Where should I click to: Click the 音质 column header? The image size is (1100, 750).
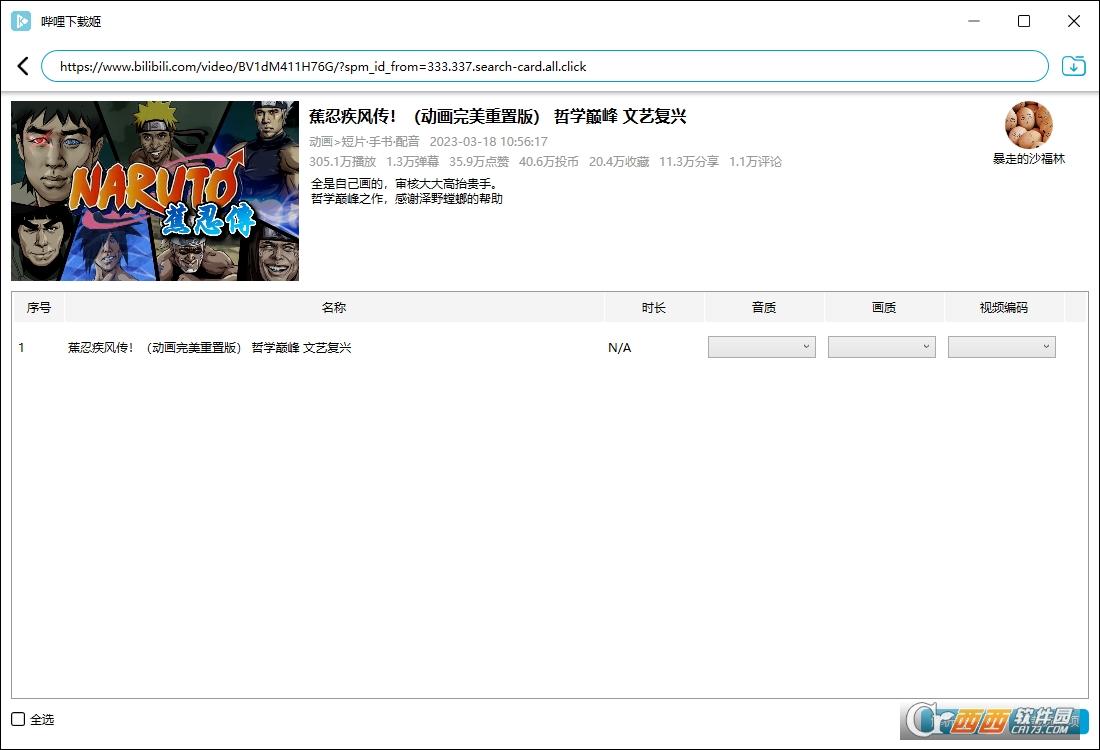764,307
